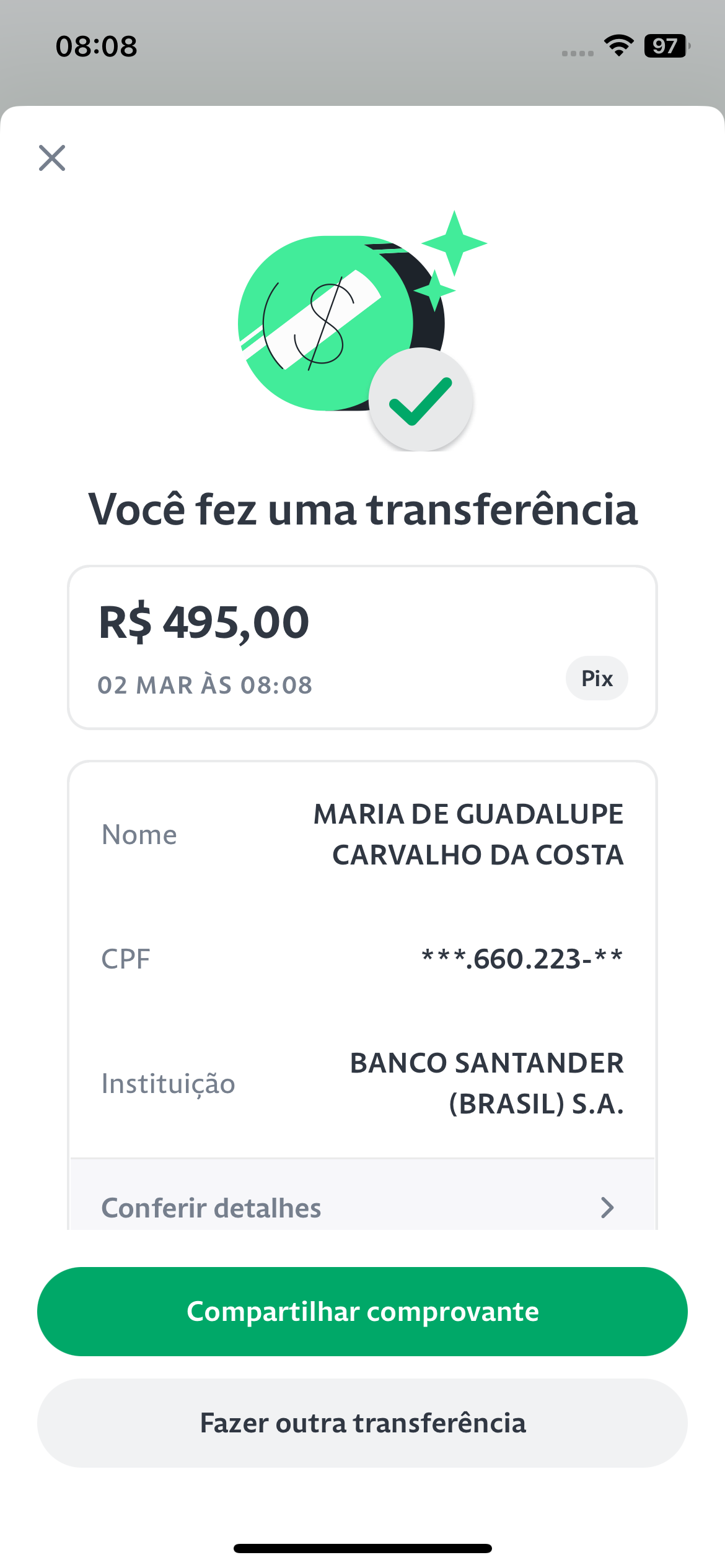The image size is (725, 1568).
Task: Click the battery indicator showing 97
Action: [x=667, y=46]
